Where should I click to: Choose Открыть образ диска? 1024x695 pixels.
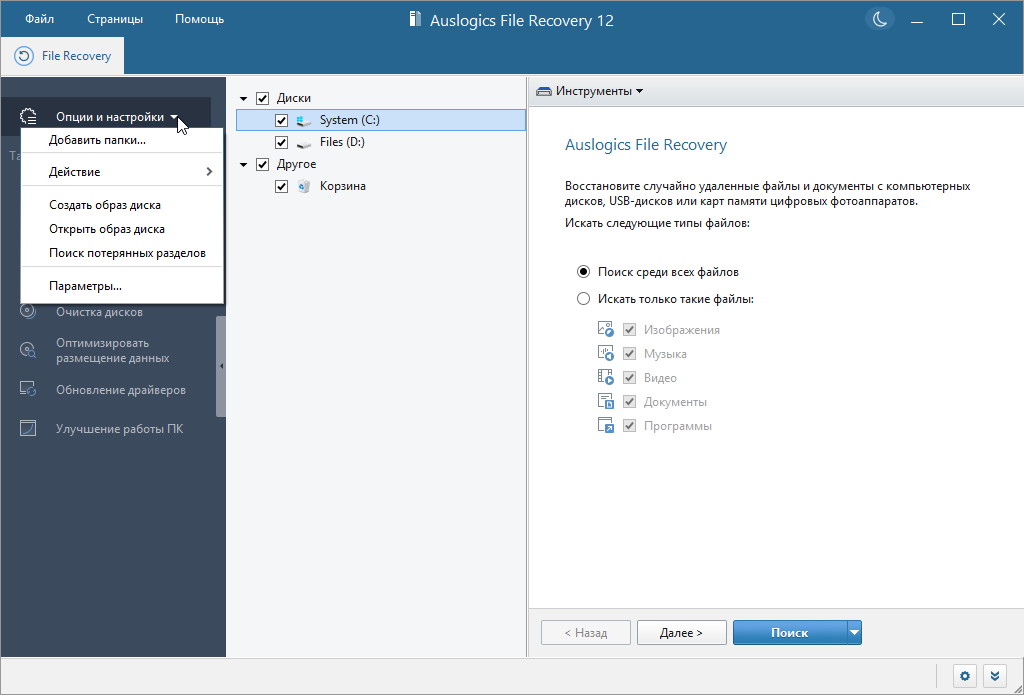[122, 229]
